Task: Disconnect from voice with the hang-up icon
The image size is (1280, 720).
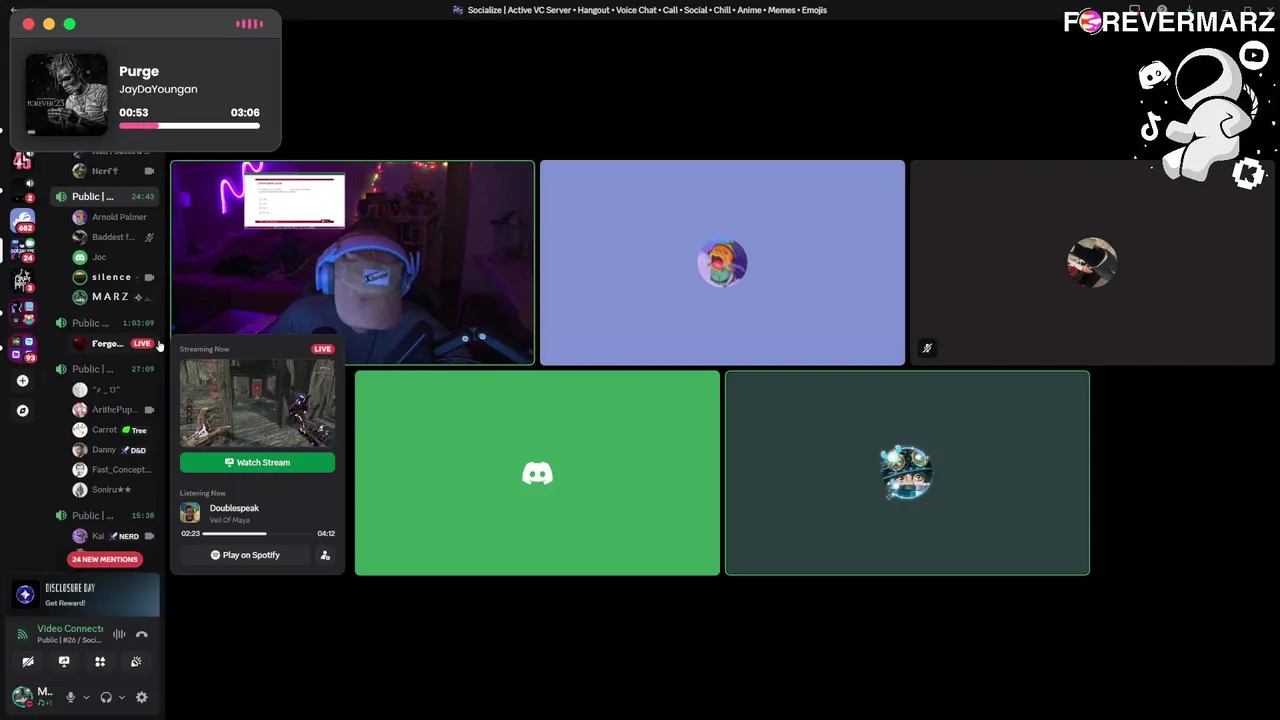Action: click(142, 634)
